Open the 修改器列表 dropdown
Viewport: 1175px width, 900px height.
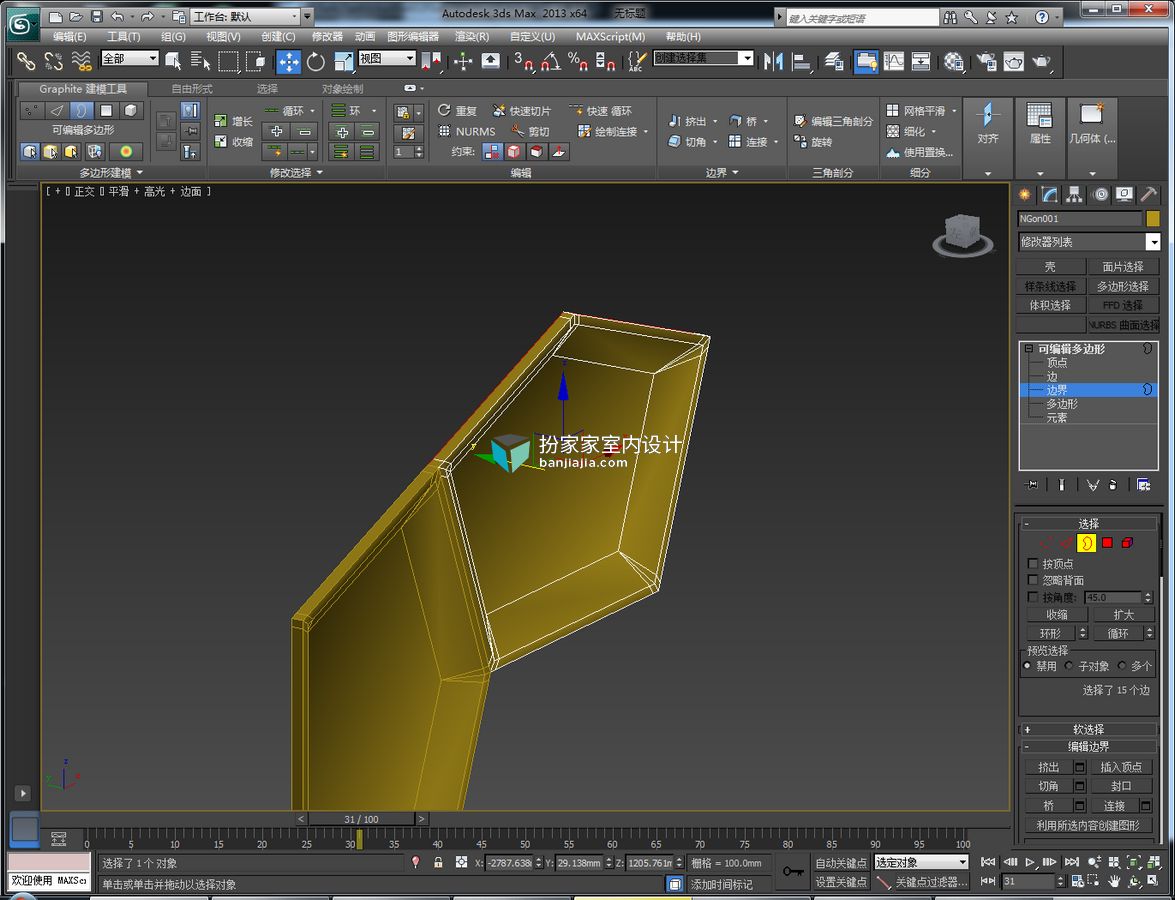point(1089,242)
